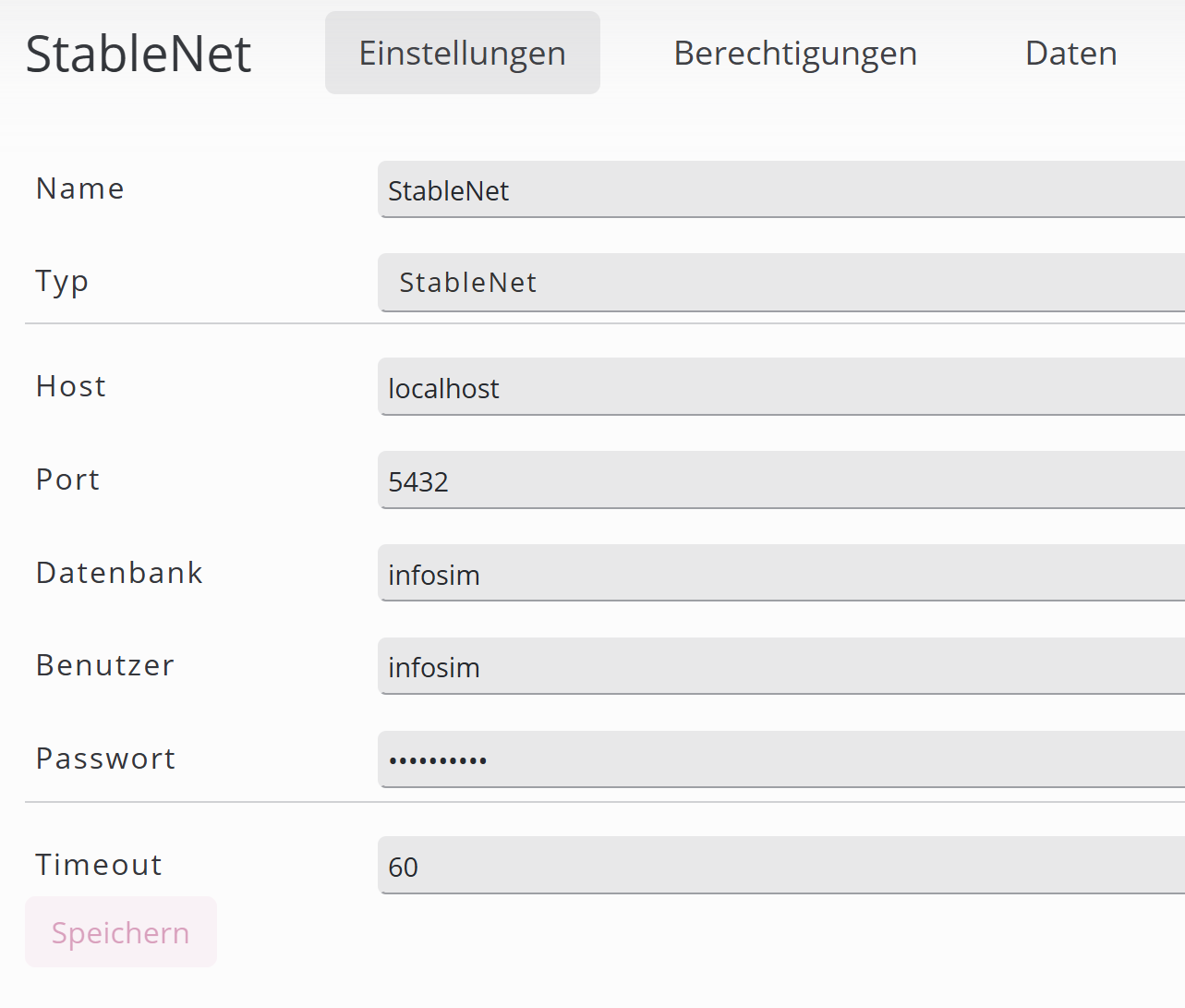Go to the Daten tab
Image resolution: width=1185 pixels, height=1008 pixels.
(x=1070, y=53)
